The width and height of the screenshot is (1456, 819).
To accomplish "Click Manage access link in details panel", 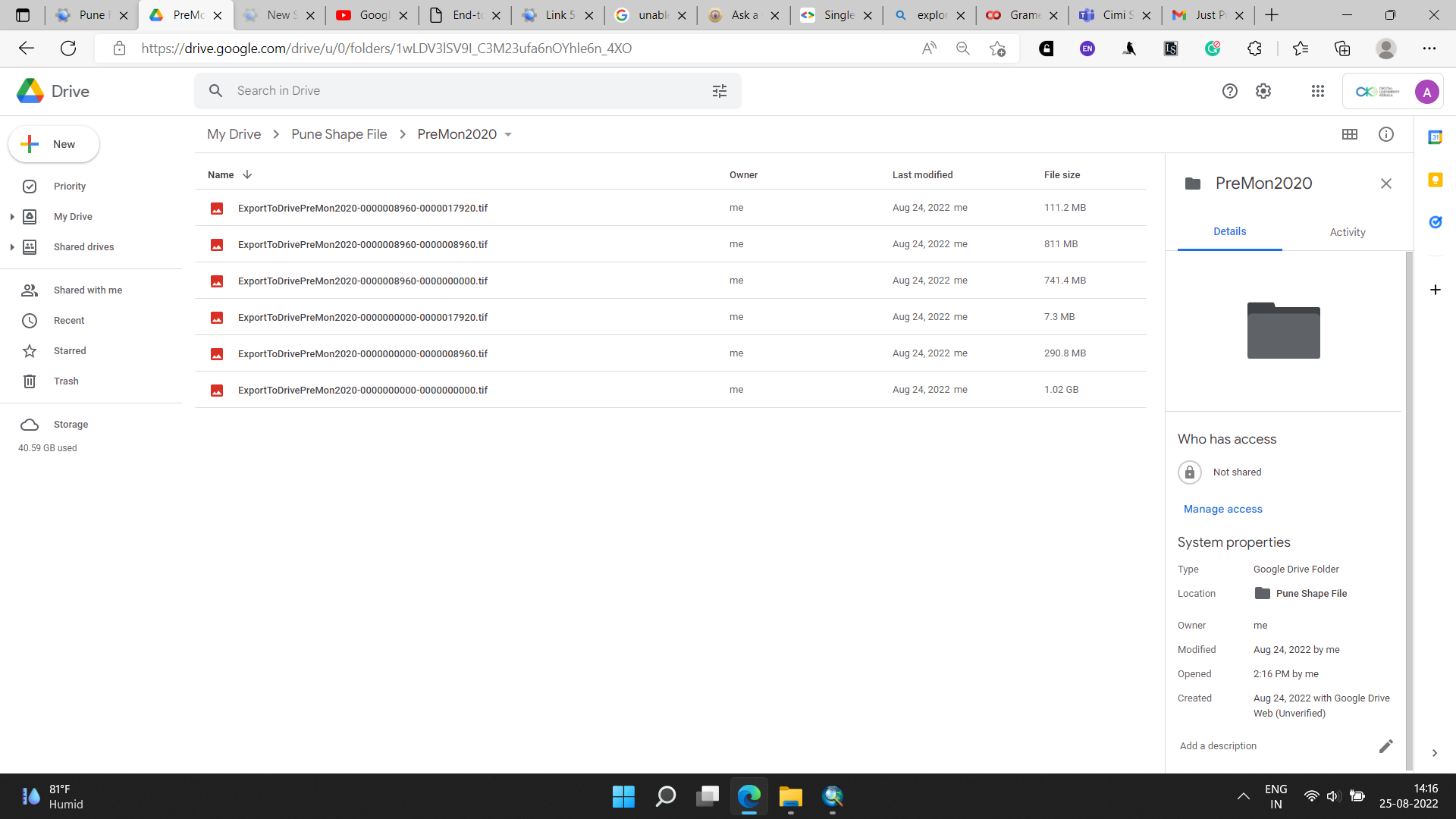I will 1222,509.
